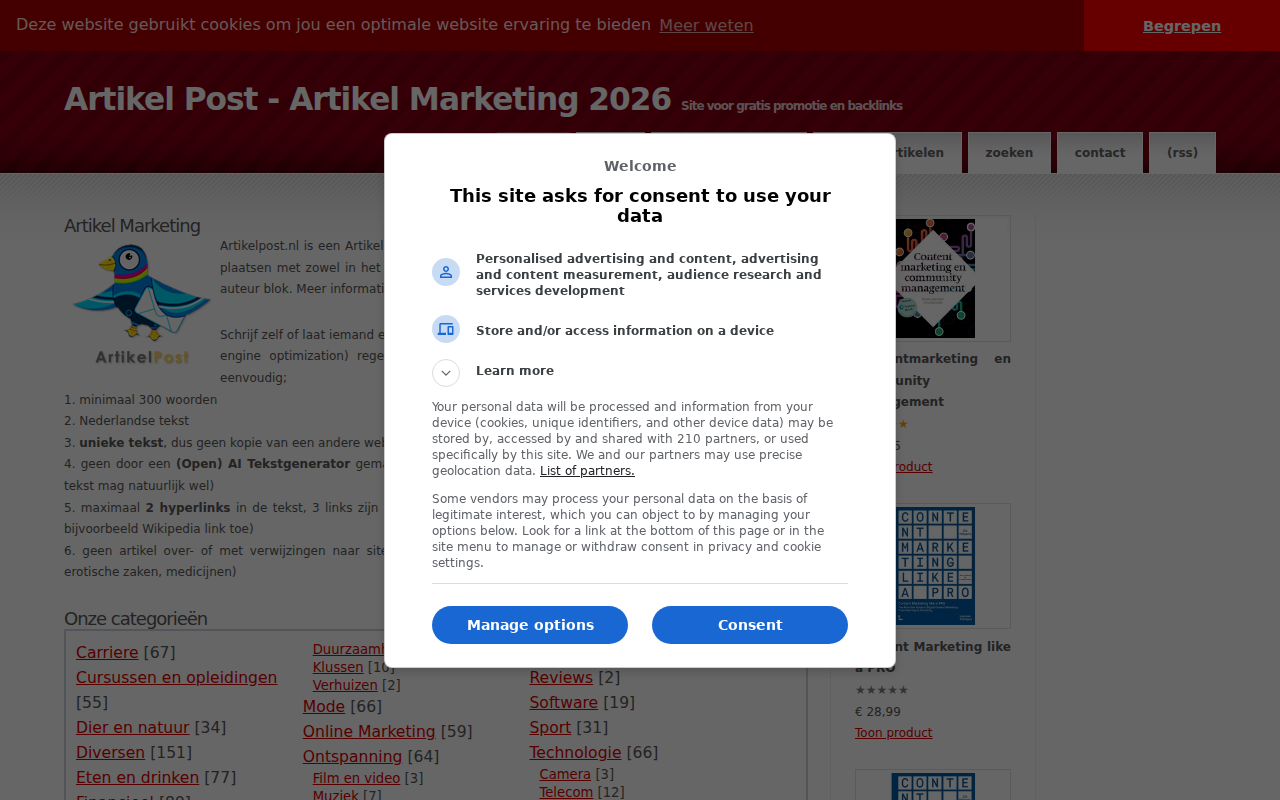Viewport: 1280px width, 800px height.
Task: Click the store information device icon
Action: coord(446,329)
